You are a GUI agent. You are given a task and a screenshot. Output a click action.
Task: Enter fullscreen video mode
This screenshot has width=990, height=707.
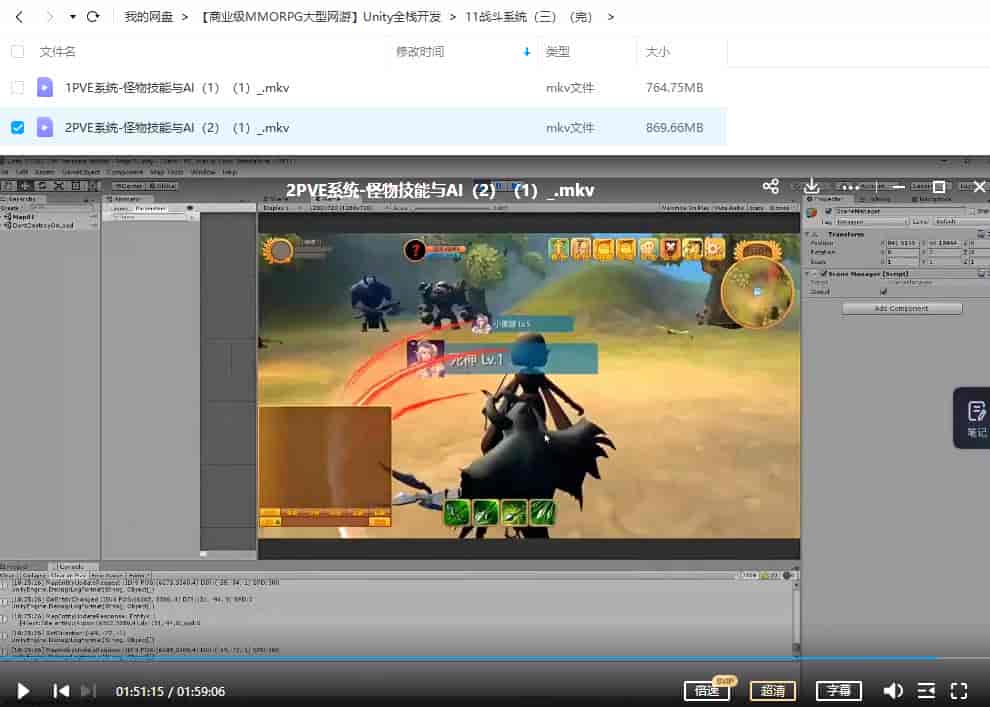click(959, 690)
